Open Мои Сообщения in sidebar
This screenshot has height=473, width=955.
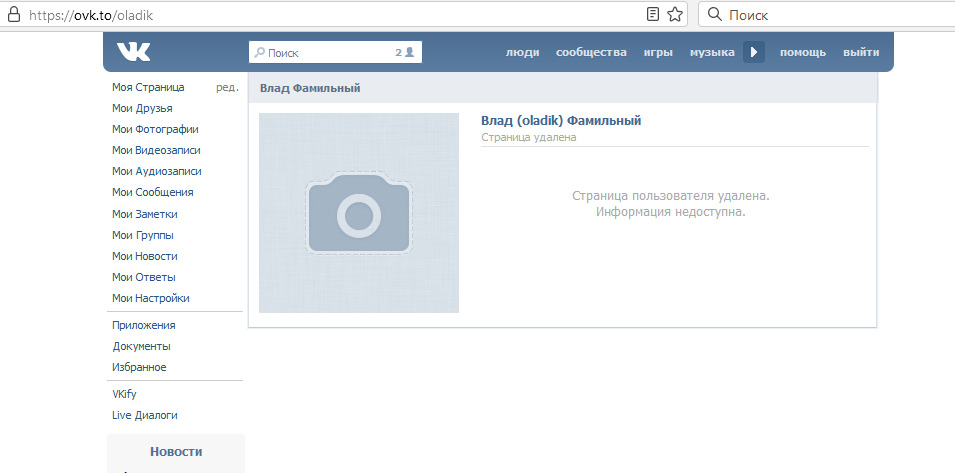tap(152, 192)
